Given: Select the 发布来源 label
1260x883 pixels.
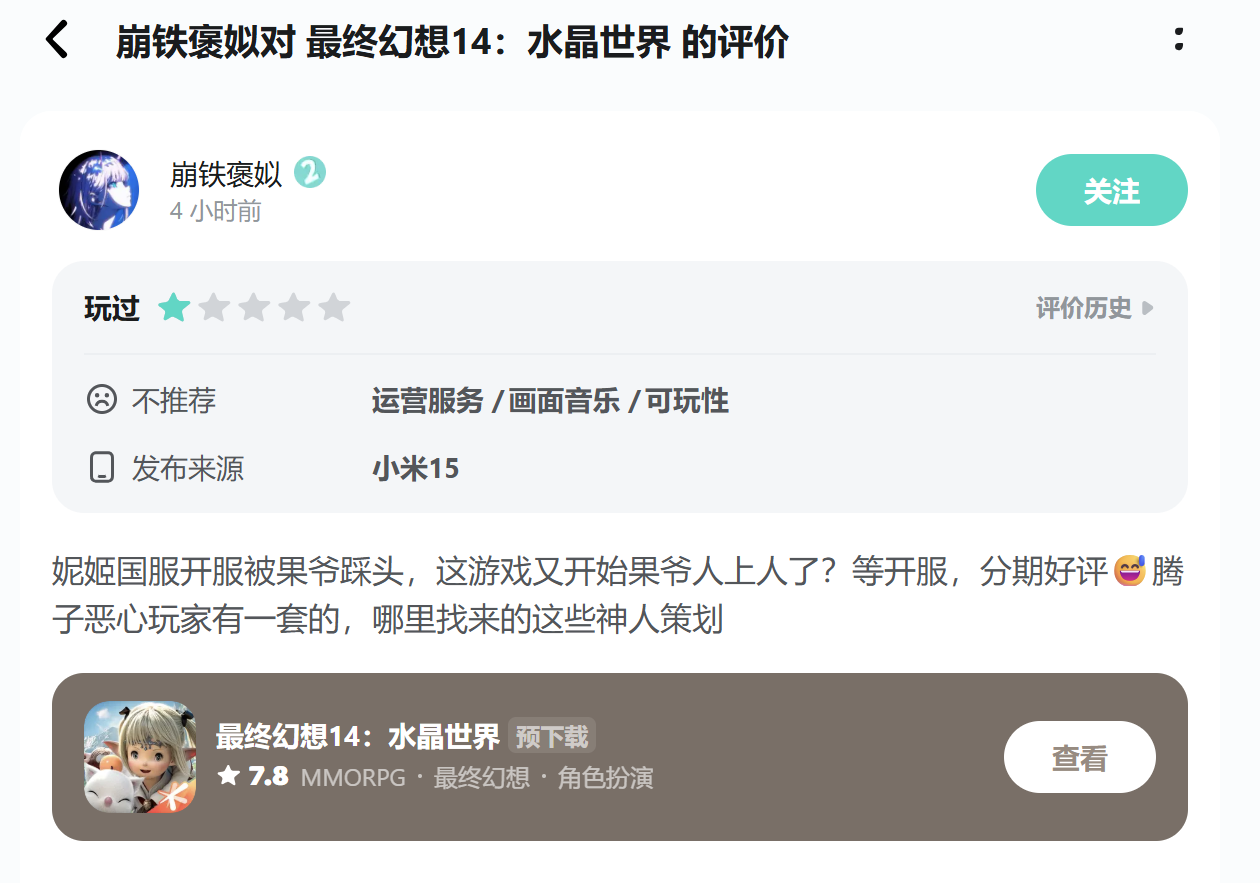Looking at the screenshot, I should [188, 468].
